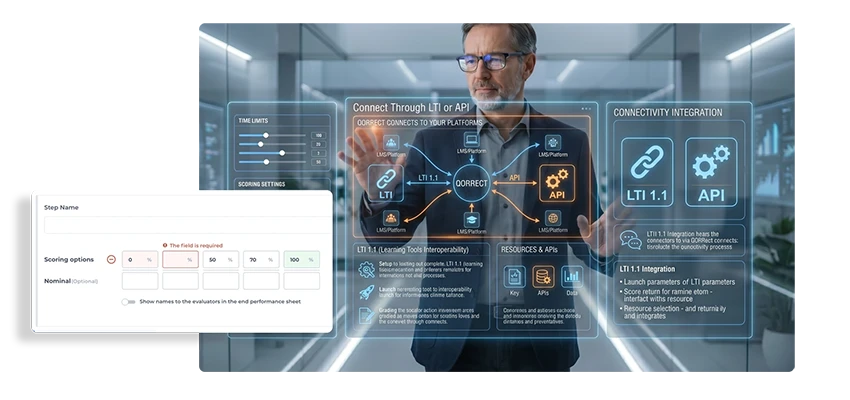Click the Nominal field under the 100% option
This screenshot has width=850, height=400.
click(301, 281)
